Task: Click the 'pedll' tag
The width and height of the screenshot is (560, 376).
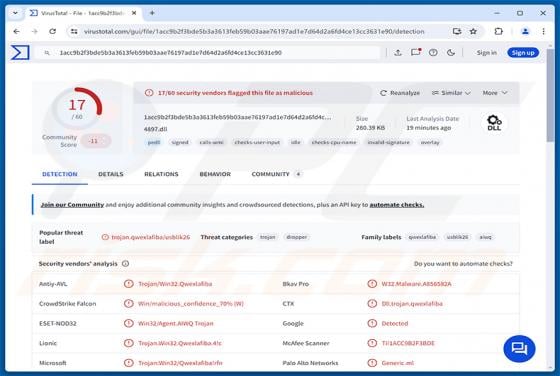Action: pos(154,142)
